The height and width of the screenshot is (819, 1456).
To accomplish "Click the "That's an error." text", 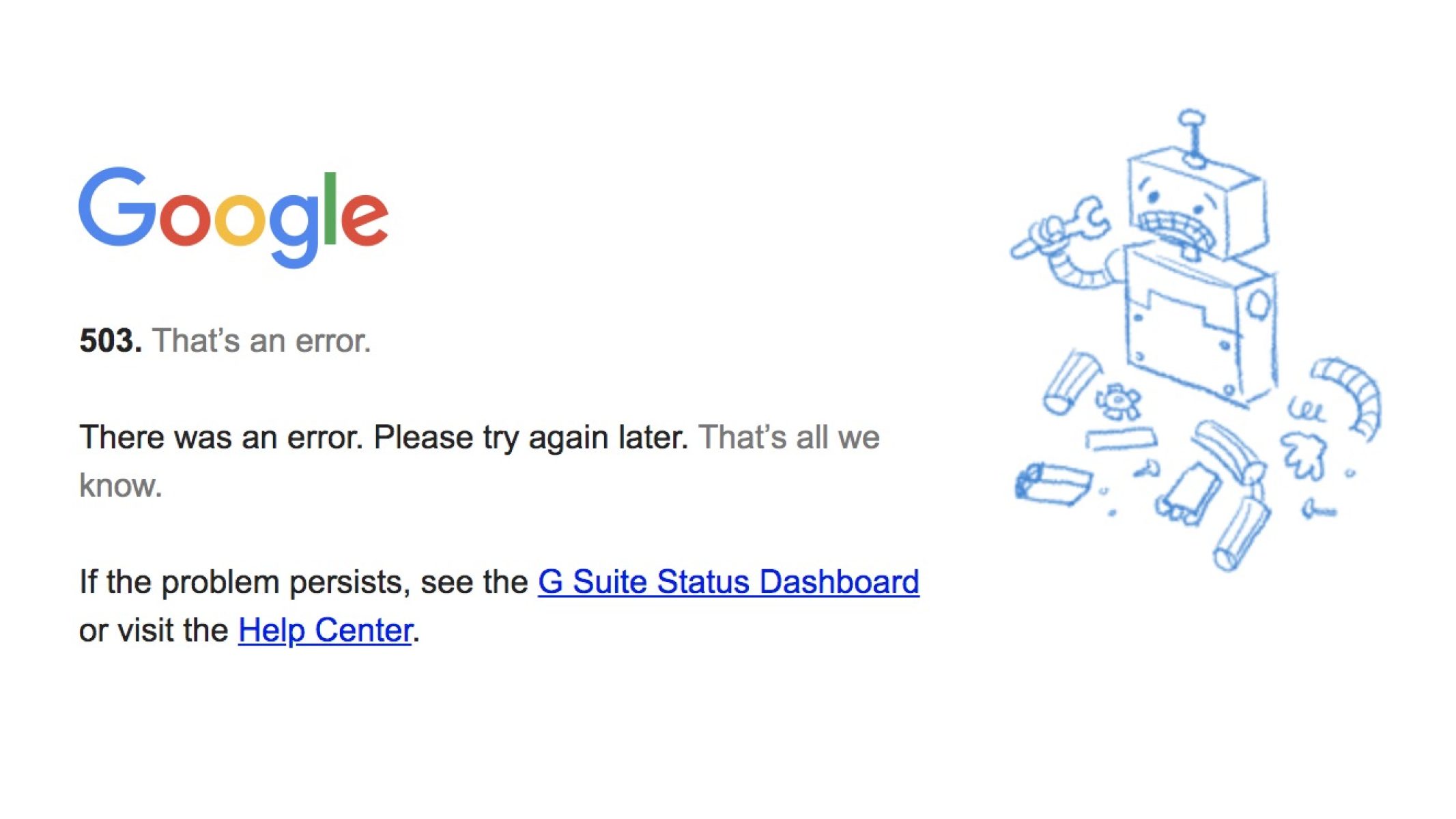I will [x=261, y=341].
